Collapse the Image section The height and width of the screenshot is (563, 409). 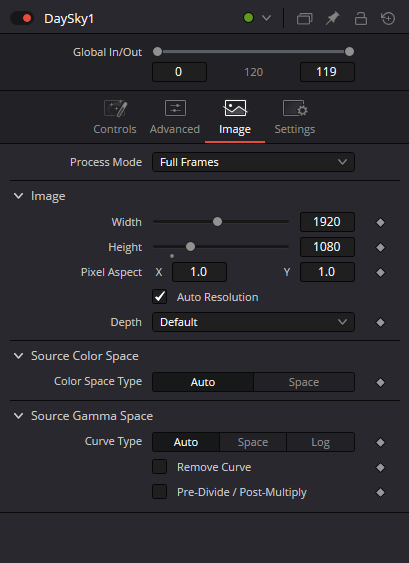click(18, 196)
